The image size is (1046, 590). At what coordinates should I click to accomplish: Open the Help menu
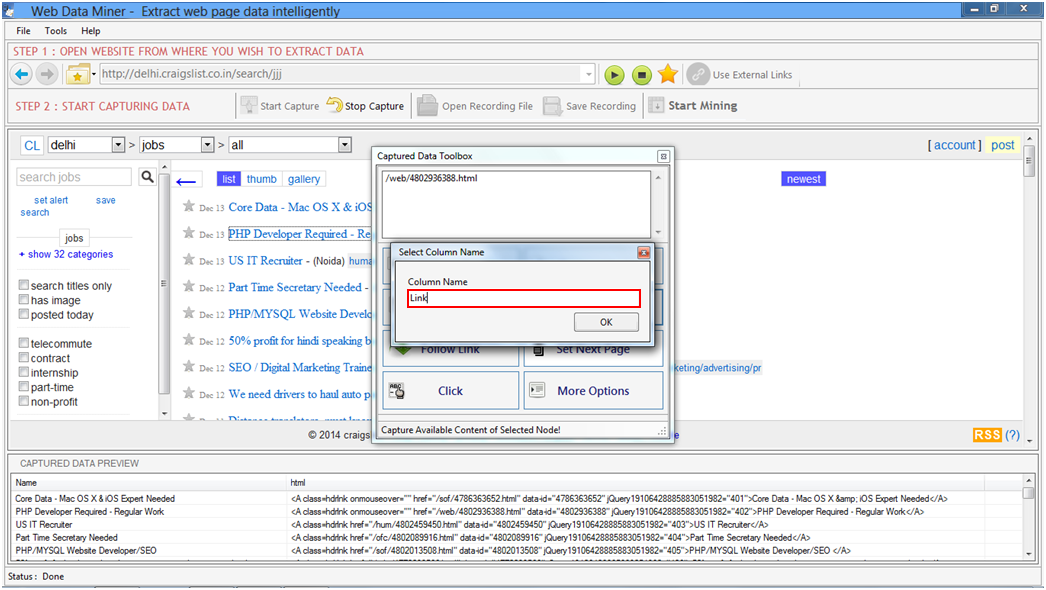tap(91, 31)
